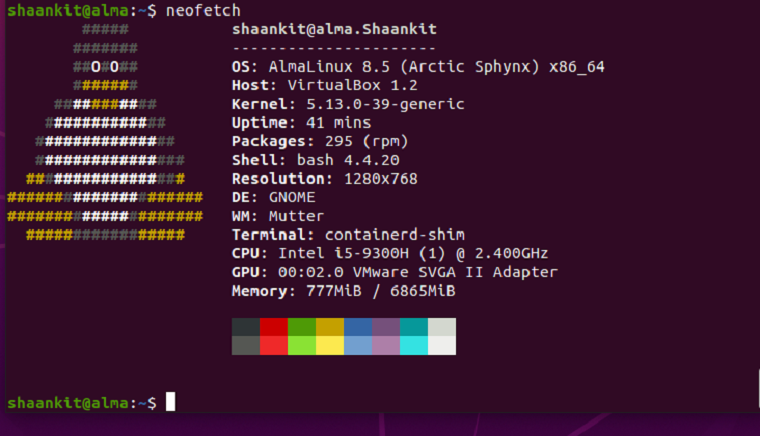Click the light purple palette block

pos(385,345)
